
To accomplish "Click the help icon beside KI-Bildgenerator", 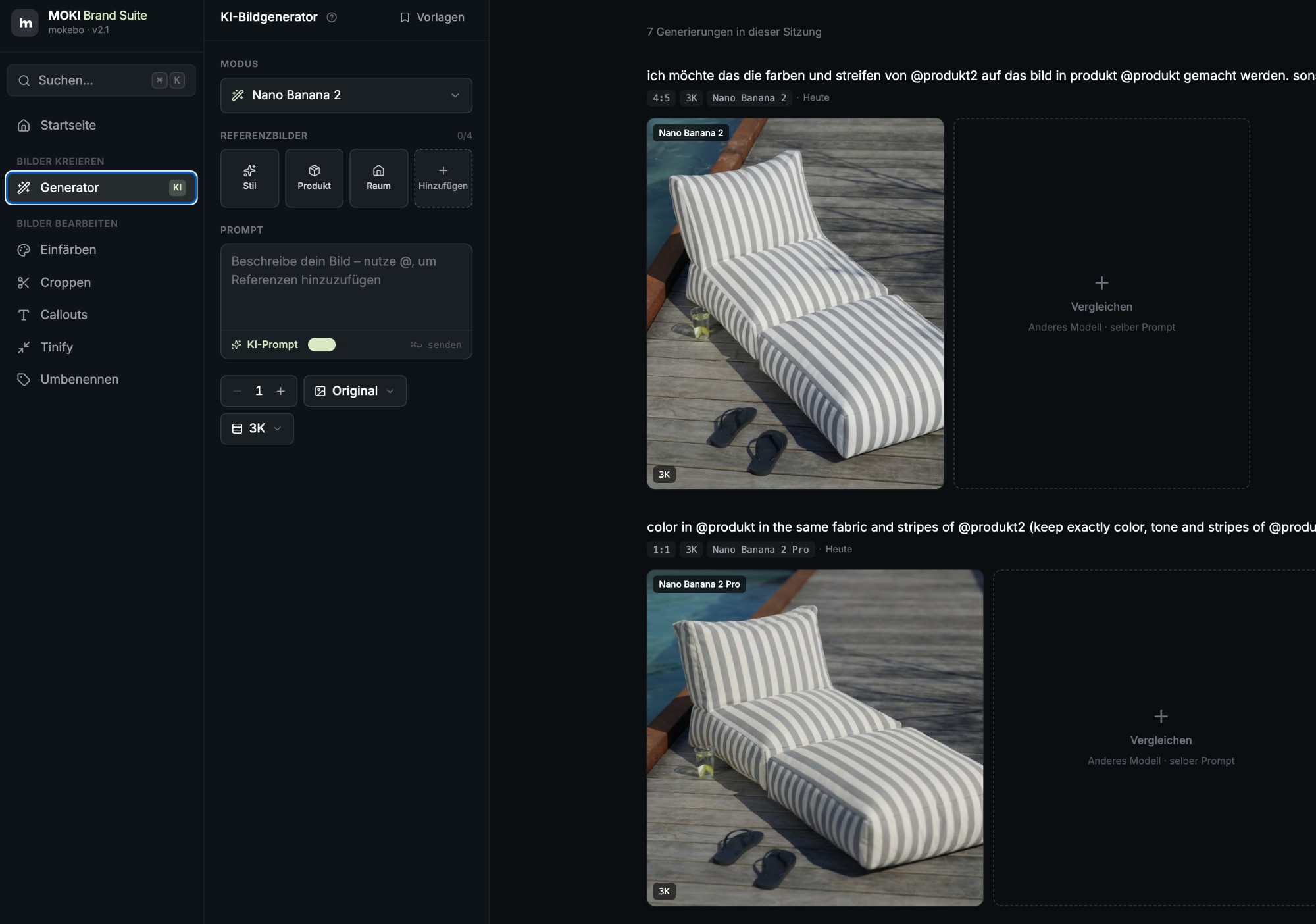I will 332,17.
